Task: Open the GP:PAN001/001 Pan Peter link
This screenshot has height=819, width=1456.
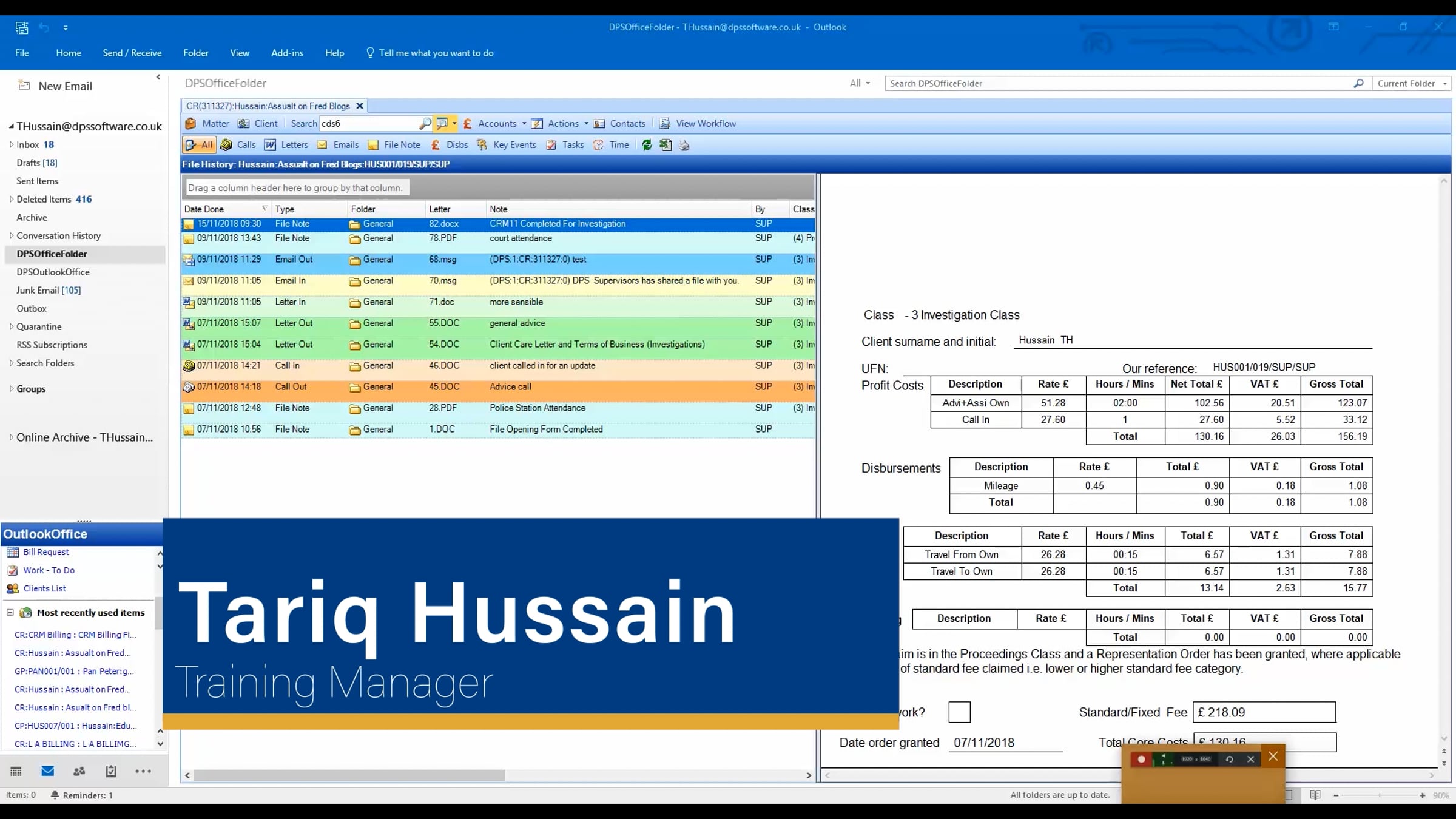Action: [74, 671]
